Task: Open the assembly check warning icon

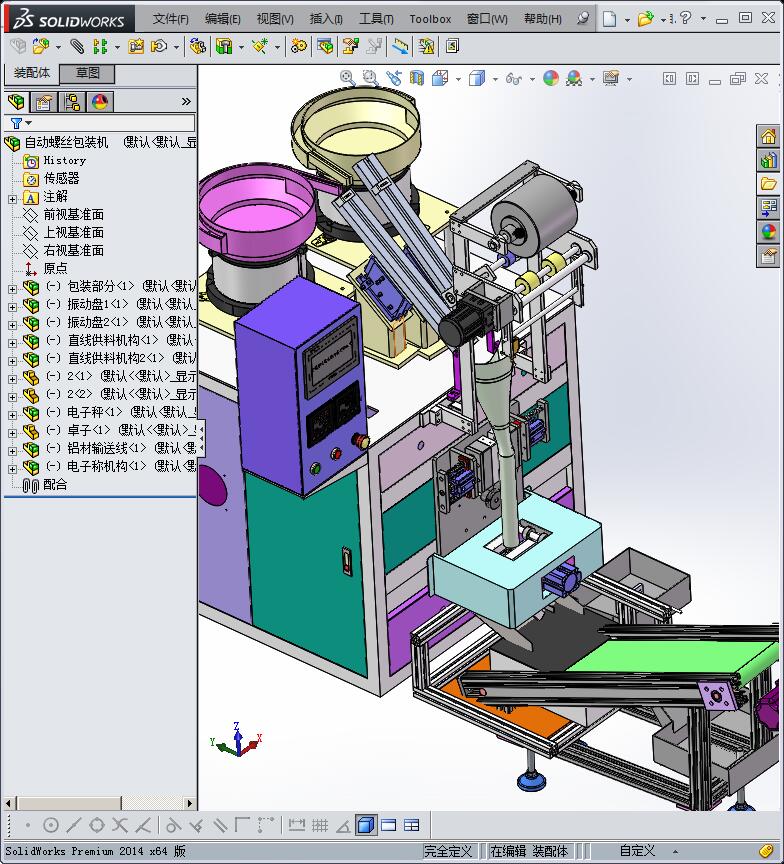Action: [426, 46]
